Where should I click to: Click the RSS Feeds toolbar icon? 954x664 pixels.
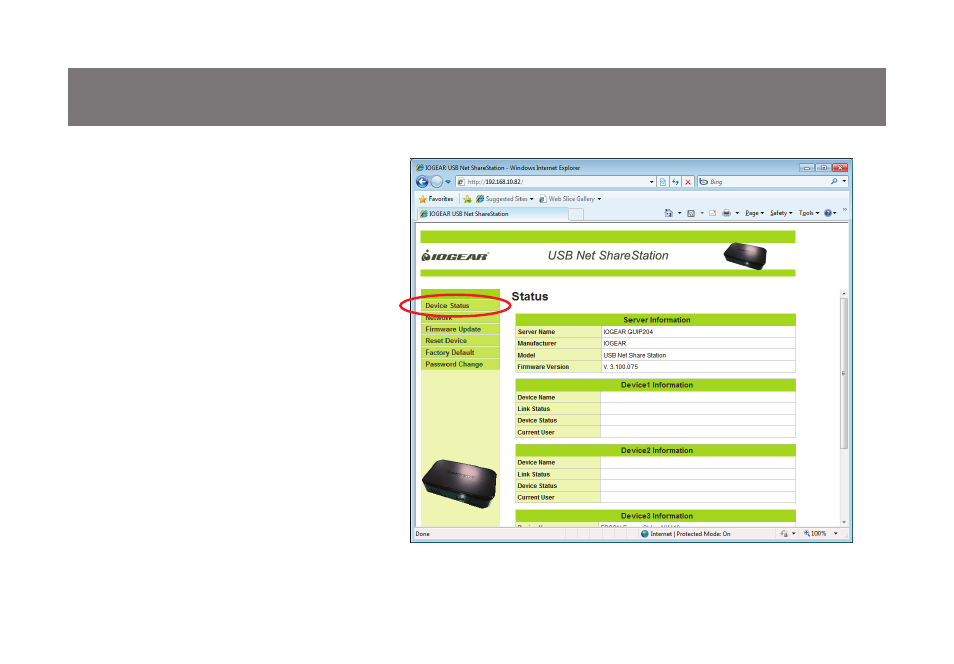691,213
